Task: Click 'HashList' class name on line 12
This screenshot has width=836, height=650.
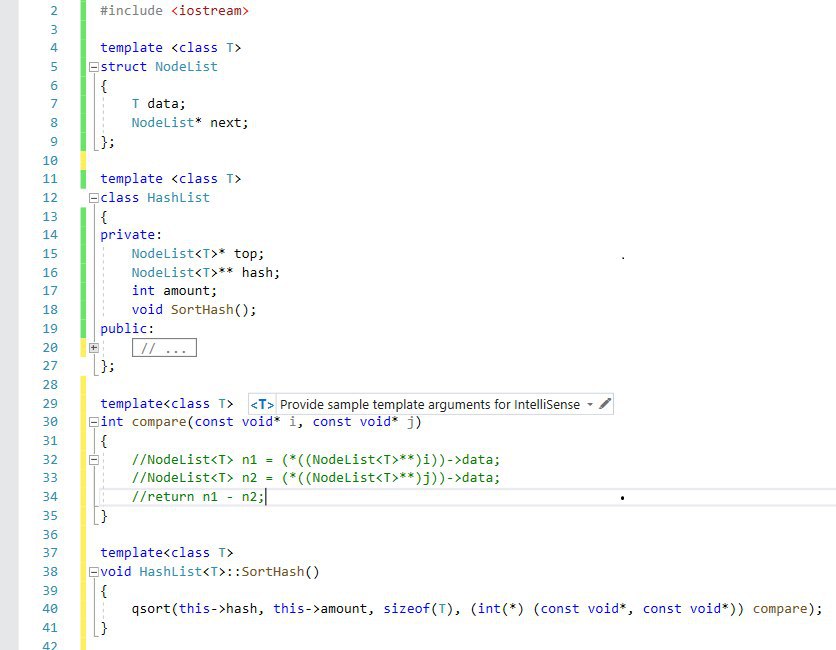Action: (x=179, y=198)
